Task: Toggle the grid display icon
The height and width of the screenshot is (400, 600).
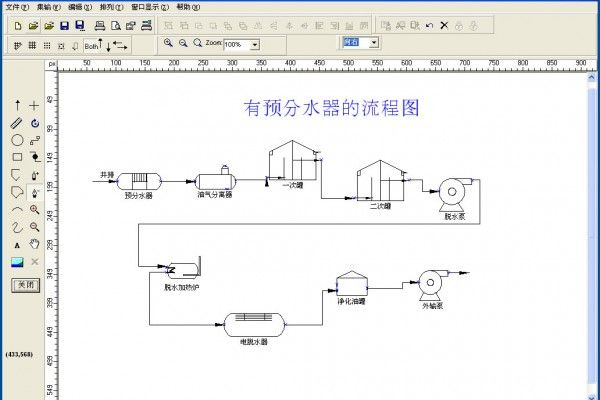Action: tap(32, 45)
